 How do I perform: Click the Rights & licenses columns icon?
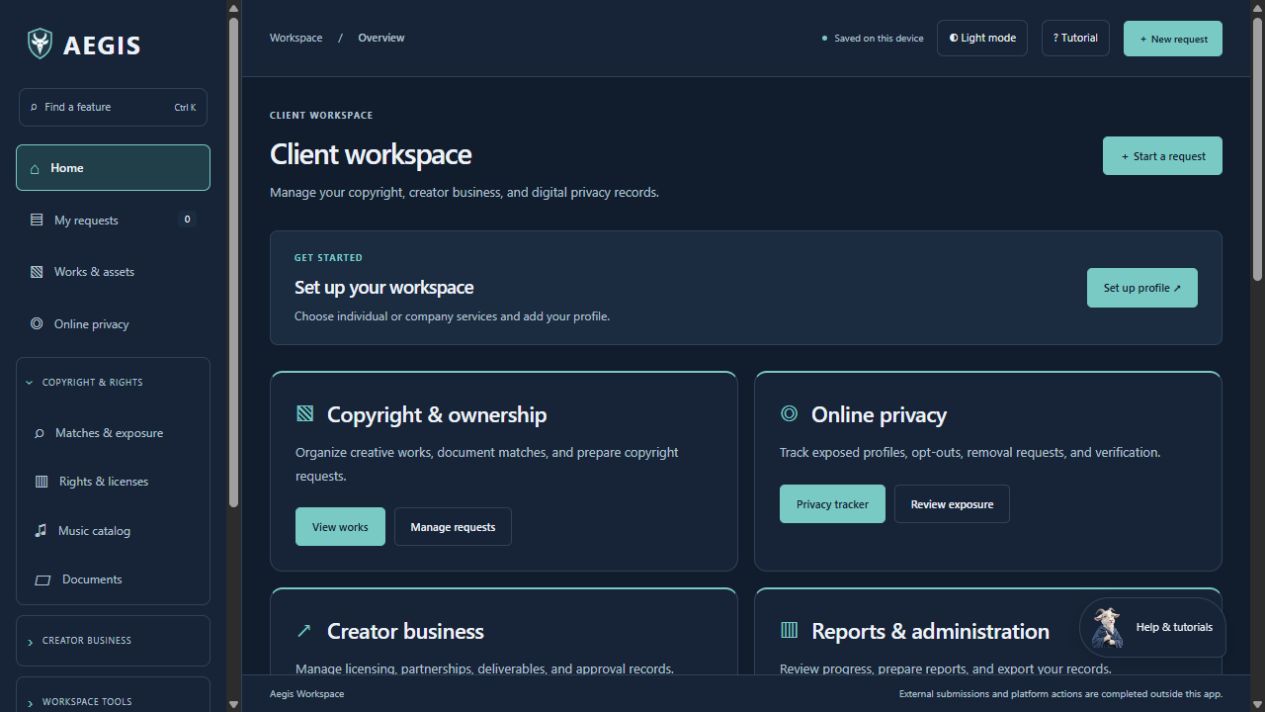point(41,481)
